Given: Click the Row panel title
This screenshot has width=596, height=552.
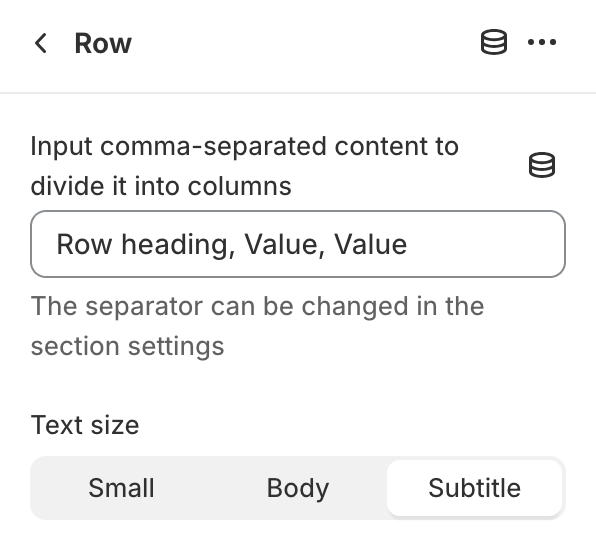Looking at the screenshot, I should coord(103,43).
